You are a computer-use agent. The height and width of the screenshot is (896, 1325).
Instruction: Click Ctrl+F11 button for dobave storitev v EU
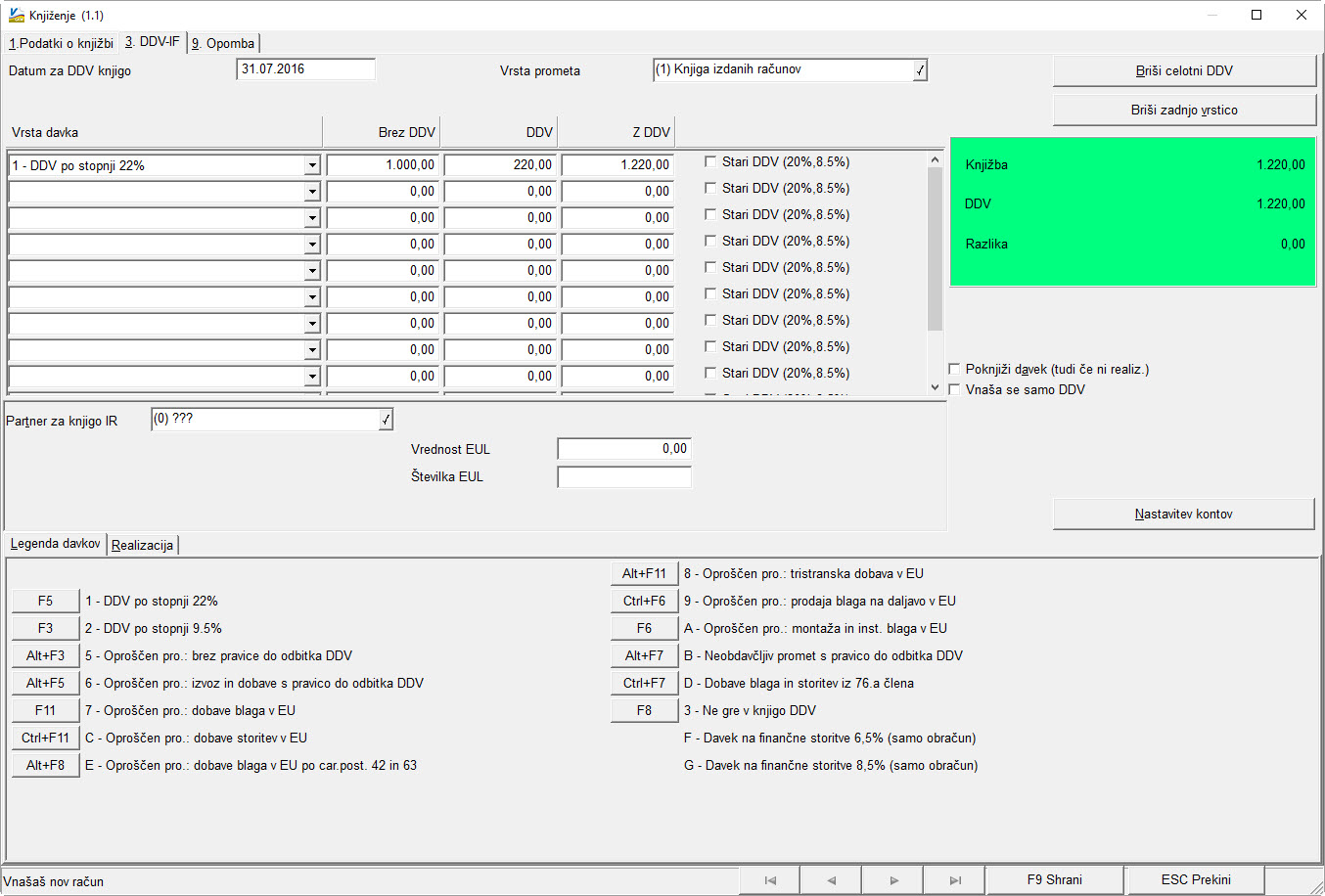point(45,738)
